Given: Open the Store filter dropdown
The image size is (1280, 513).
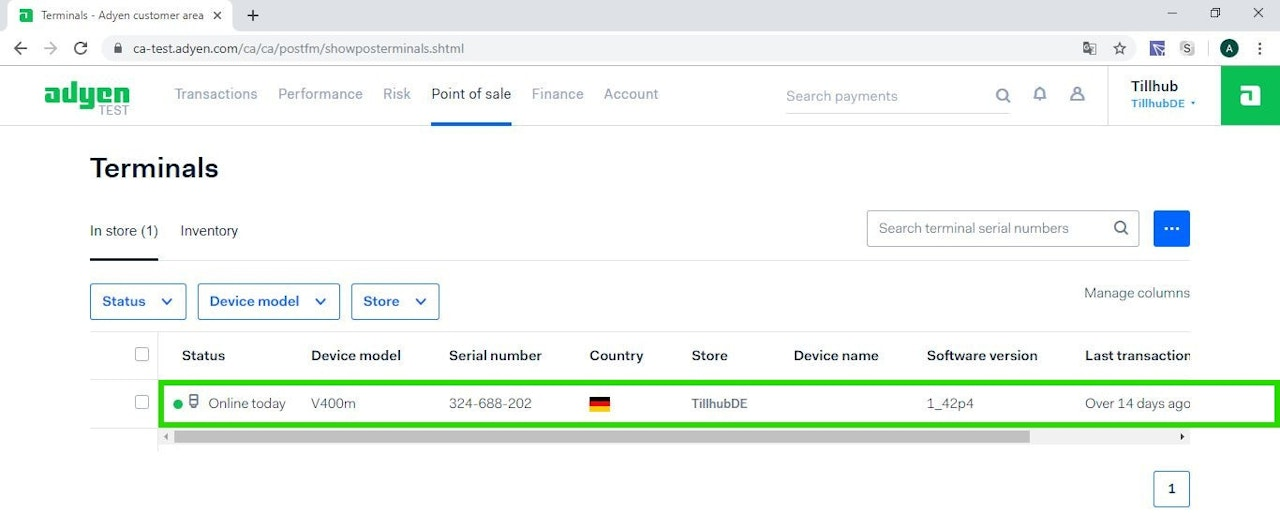Looking at the screenshot, I should [x=395, y=301].
